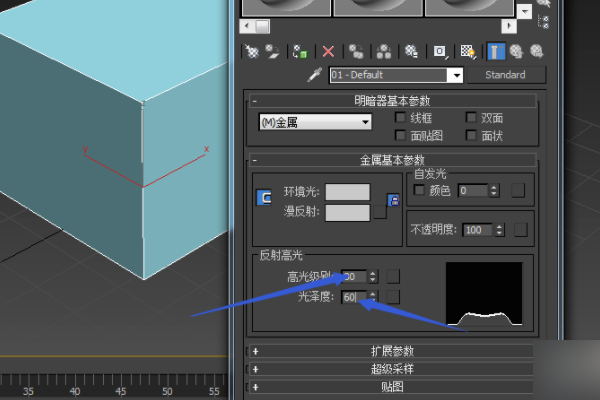Select the leftmost material sample slot
600x400 pixels.
tap(287, 8)
